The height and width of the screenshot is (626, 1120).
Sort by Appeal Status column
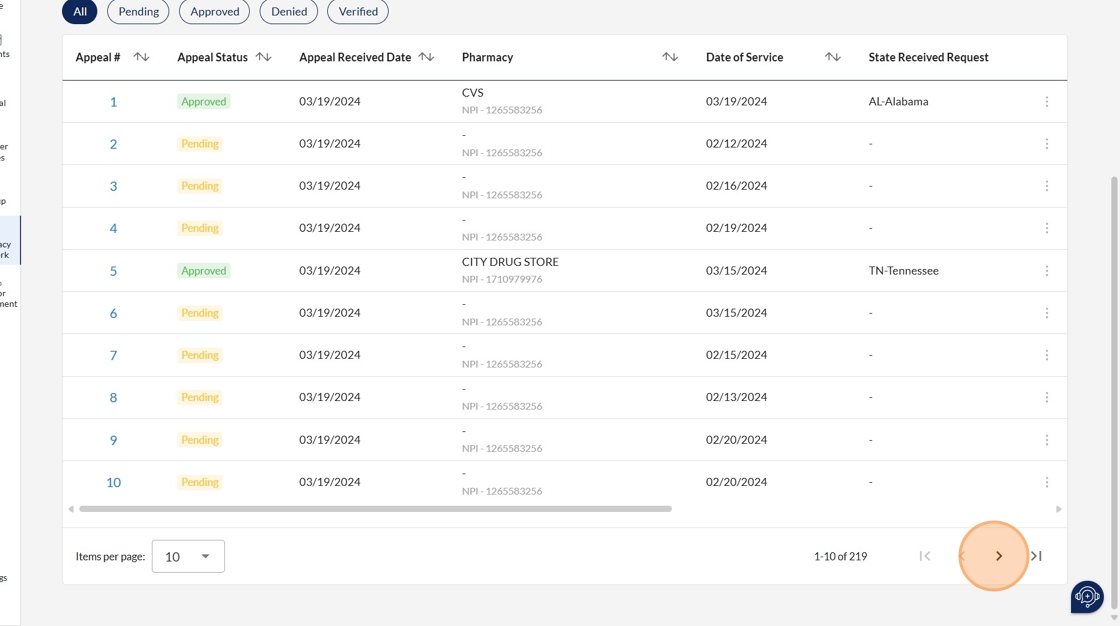[264, 57]
